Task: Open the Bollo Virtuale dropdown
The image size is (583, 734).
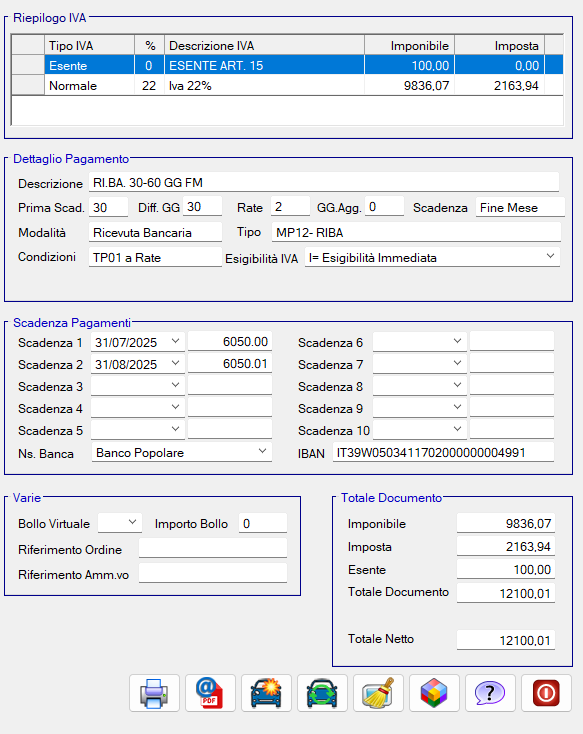Action: click(x=133, y=522)
